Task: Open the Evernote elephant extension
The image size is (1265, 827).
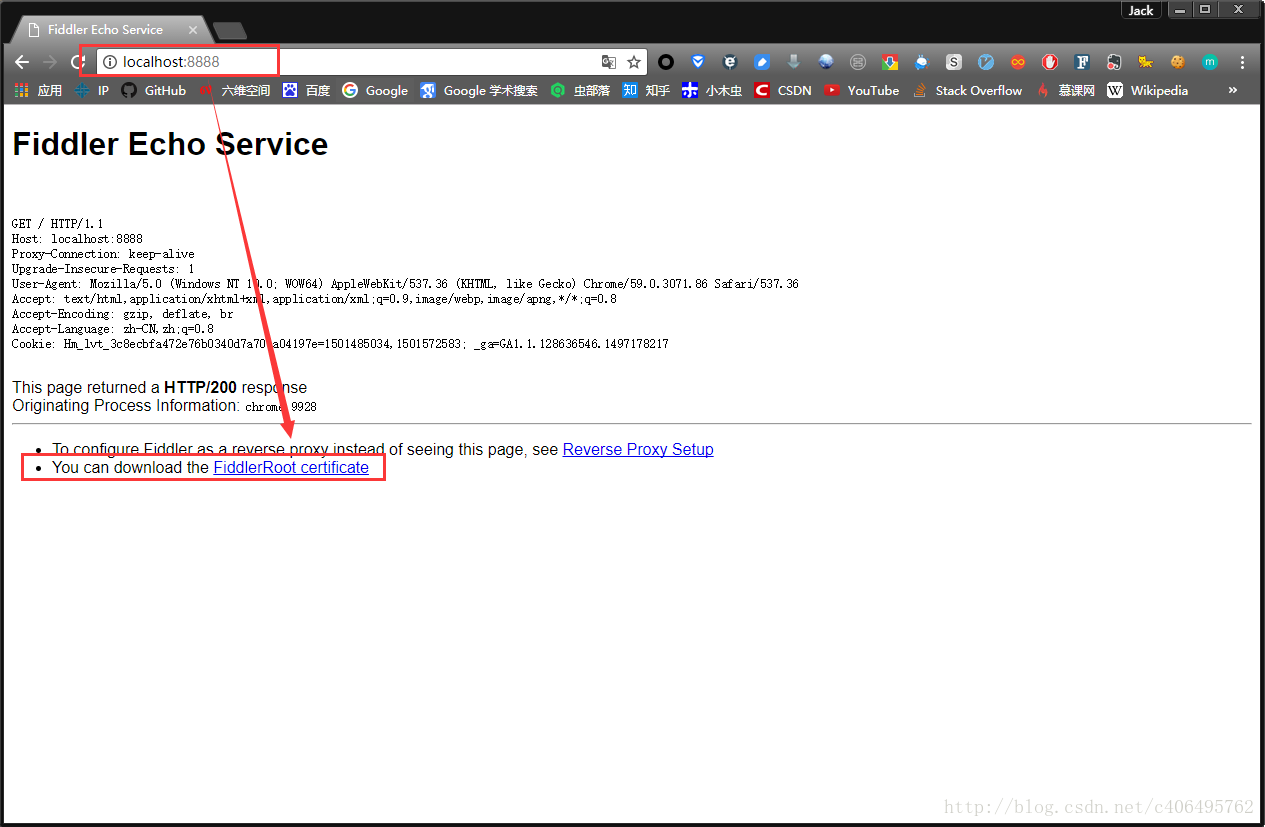Action: 1113,62
